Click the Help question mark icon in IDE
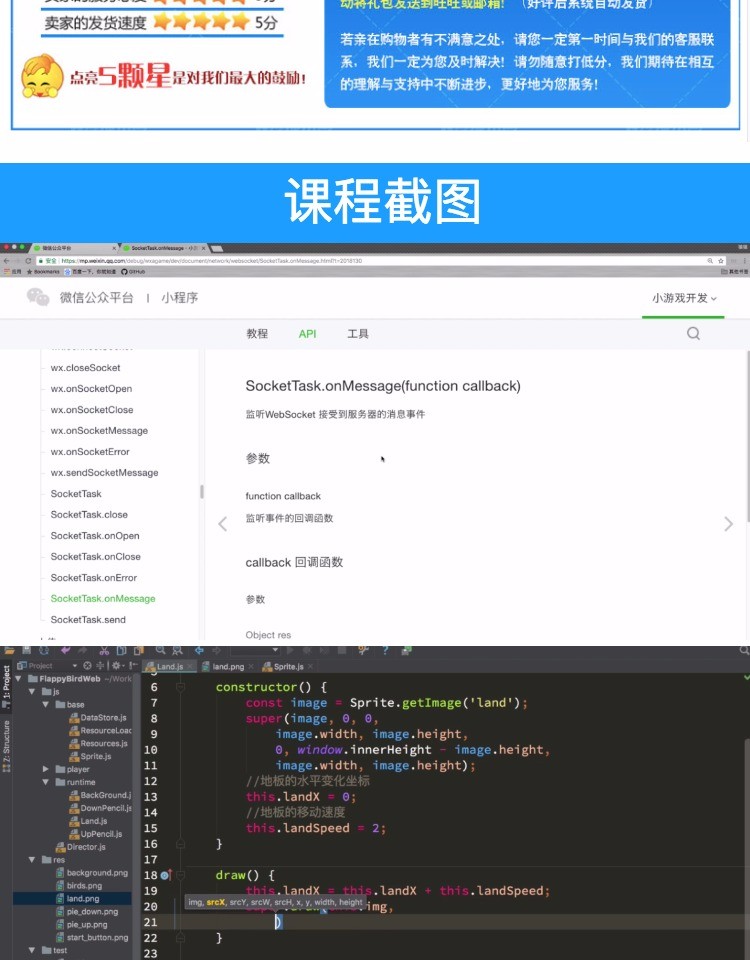The width and height of the screenshot is (750, 960). (385, 650)
